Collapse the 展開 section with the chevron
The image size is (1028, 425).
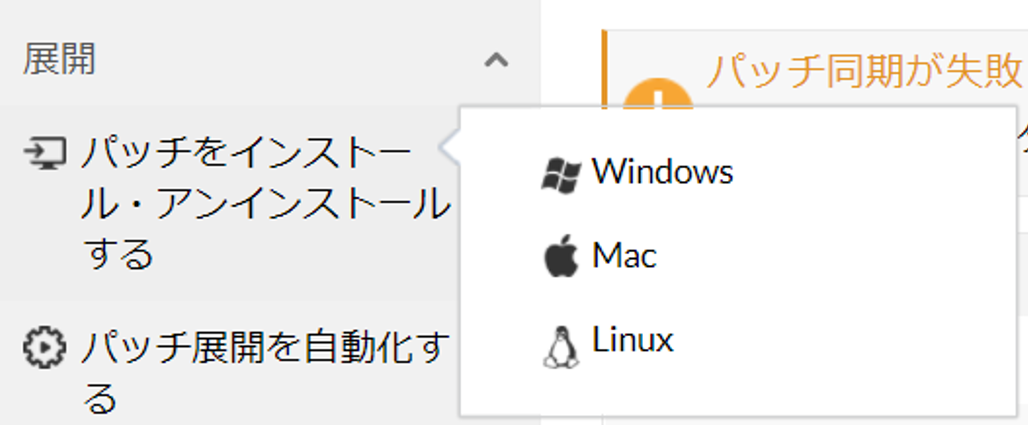[496, 60]
